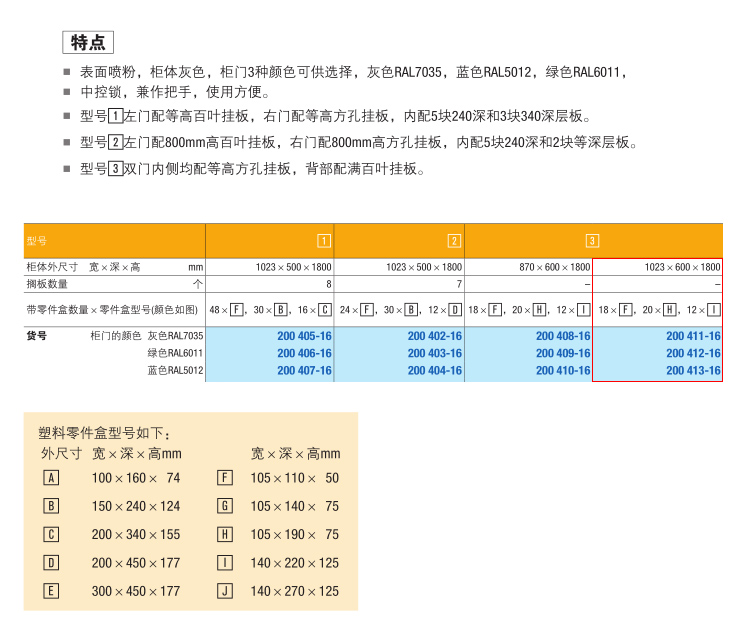Click the 型号3 line about 背部配满百叶挂板
Image resolution: width=750 pixels, height=623 pixels.
tap(252, 169)
